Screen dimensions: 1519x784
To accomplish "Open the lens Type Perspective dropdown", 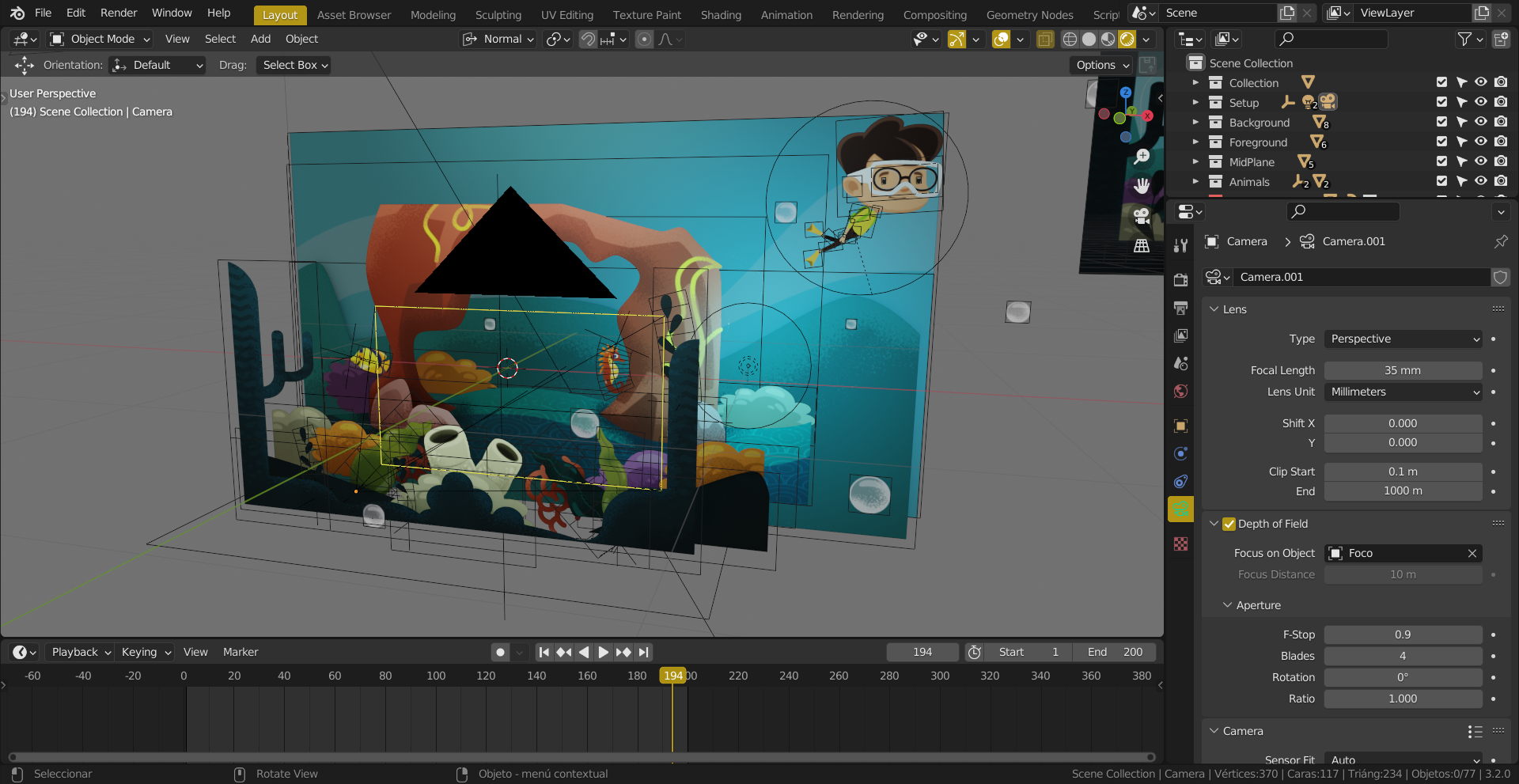I will tap(1403, 339).
